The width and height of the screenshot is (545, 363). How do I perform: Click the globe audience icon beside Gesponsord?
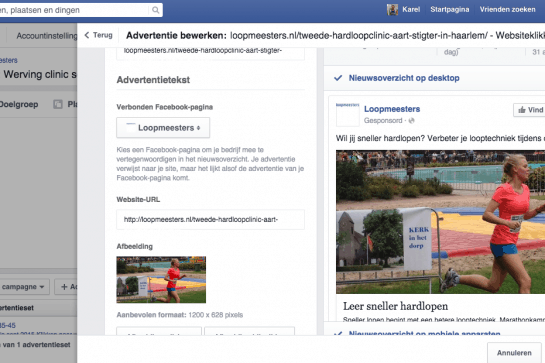pyautogui.click(x=412, y=121)
